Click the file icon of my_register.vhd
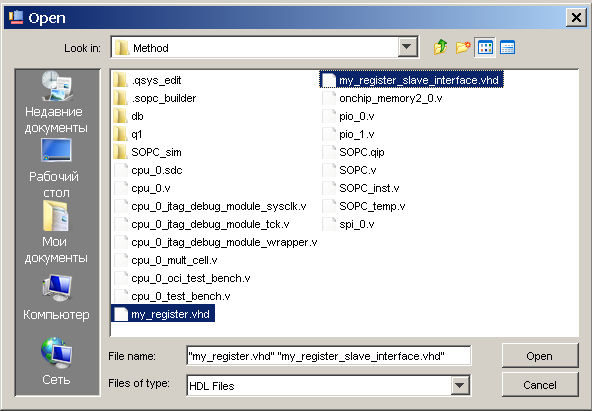This screenshot has width=592, height=411. tap(121, 314)
